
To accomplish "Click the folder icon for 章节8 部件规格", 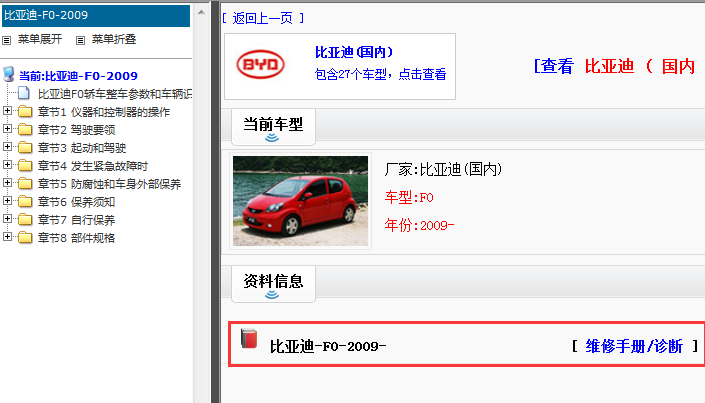I will pos(25,237).
